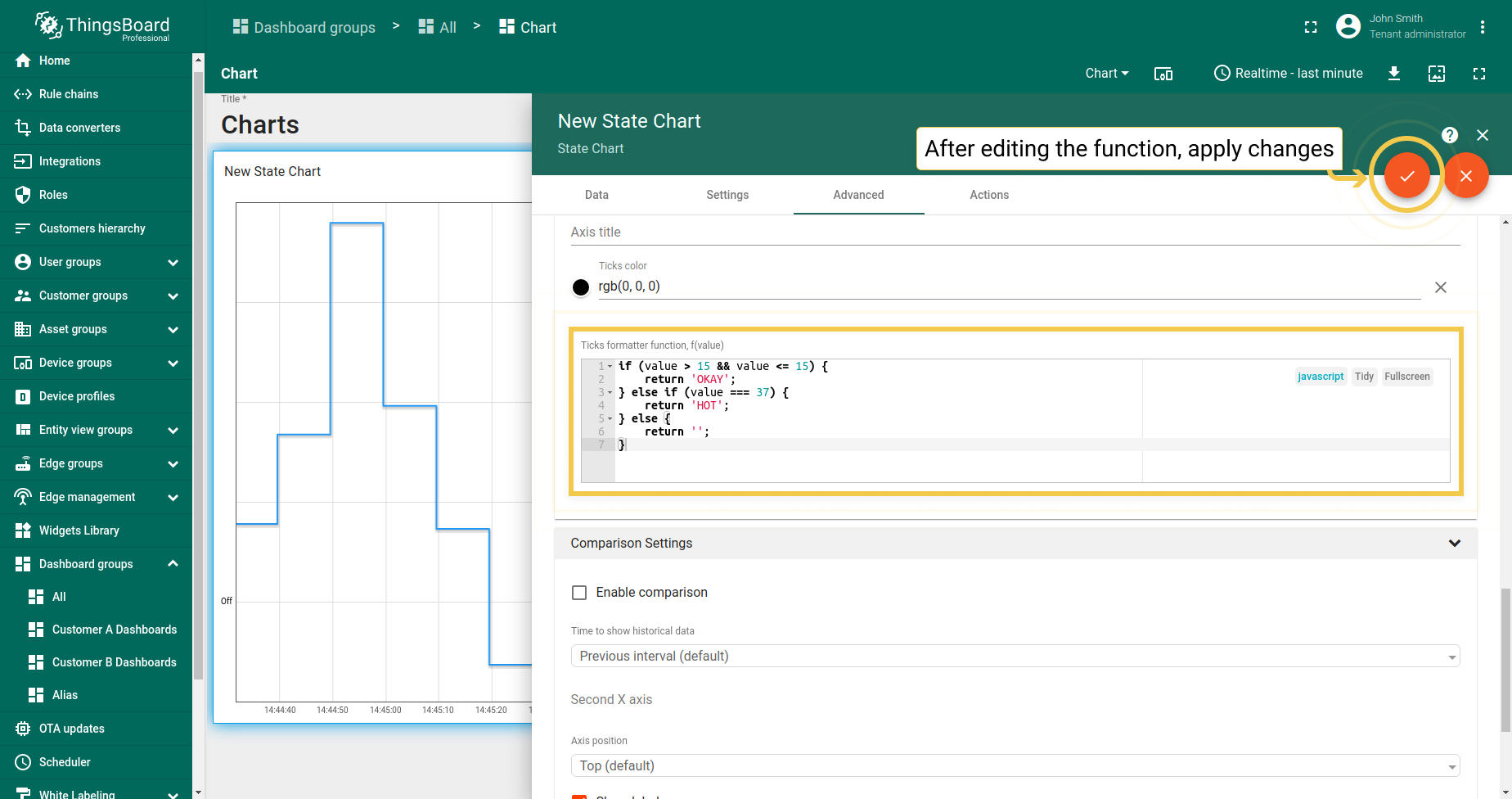This screenshot has width=1512, height=799.
Task: Open the Axis position Top (default) dropdown
Action: [1015, 765]
